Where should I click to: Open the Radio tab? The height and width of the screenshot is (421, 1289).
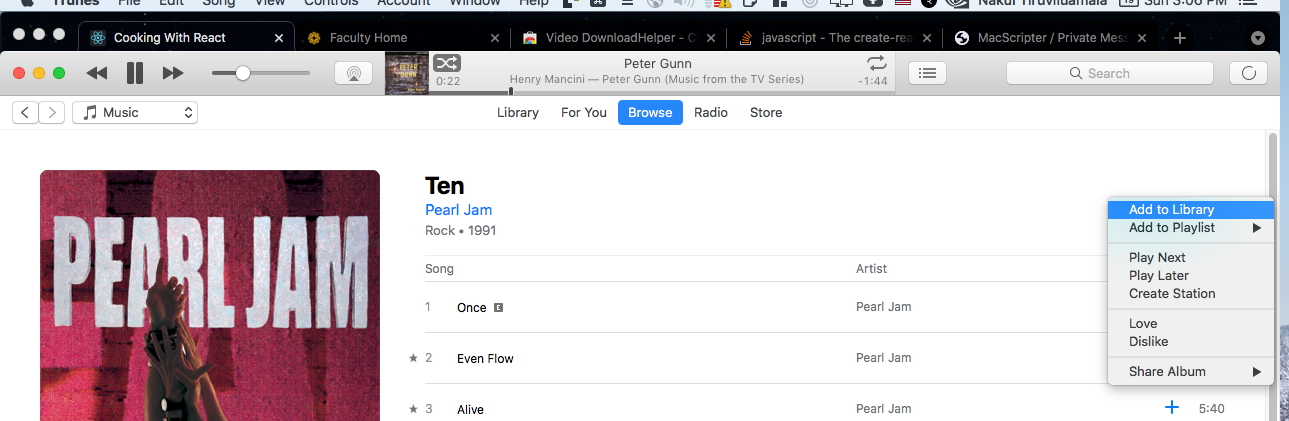coord(711,113)
